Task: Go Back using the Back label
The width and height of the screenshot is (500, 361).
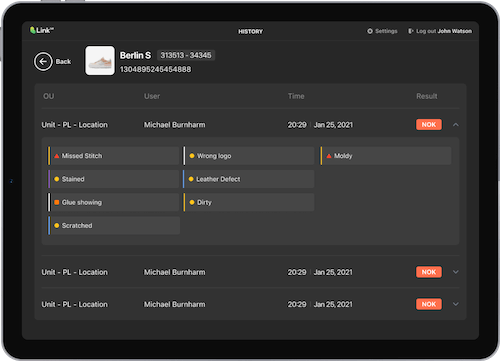Action: click(63, 61)
